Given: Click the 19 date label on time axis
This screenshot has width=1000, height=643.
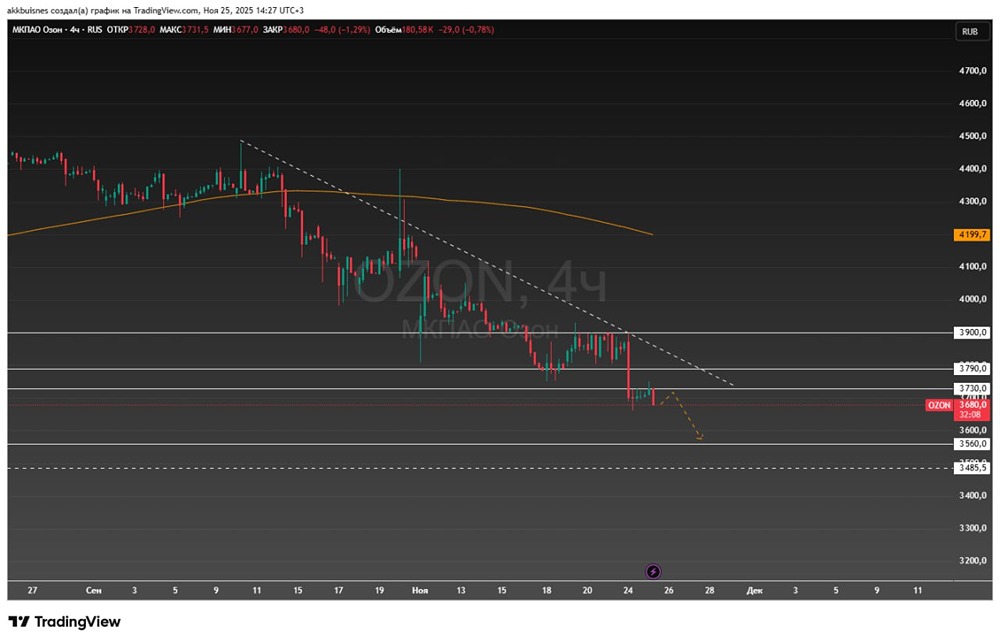Looking at the screenshot, I should 379,591.
